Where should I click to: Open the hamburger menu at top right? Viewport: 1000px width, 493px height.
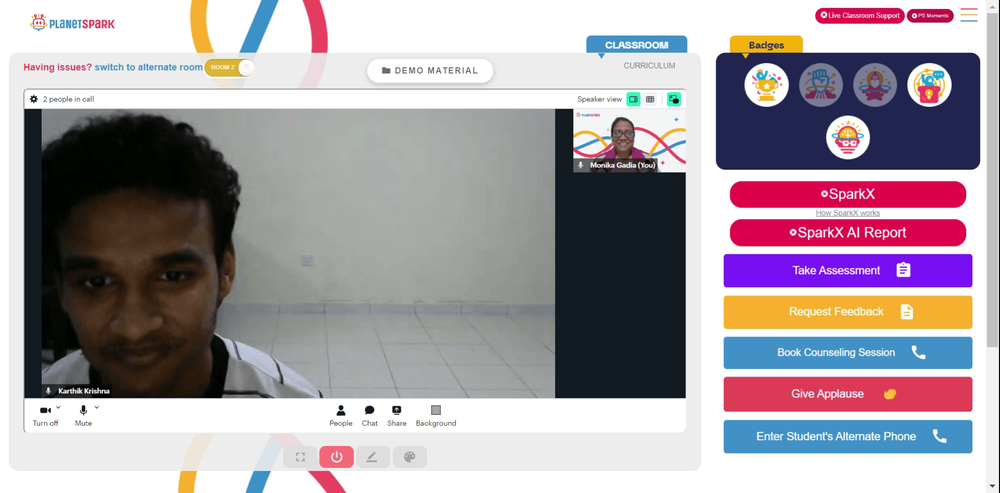point(969,15)
